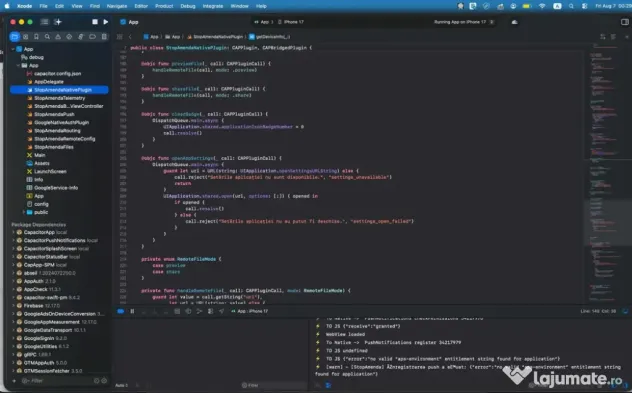
Task: Open the Integrate menu
Action: click(213, 6)
